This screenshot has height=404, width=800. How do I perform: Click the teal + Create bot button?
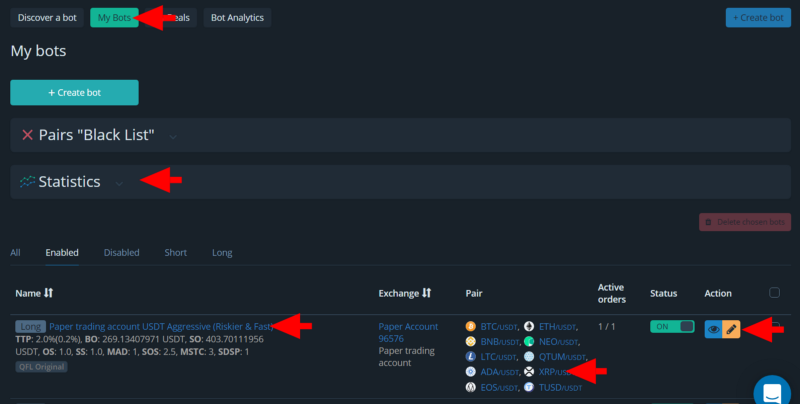click(x=74, y=92)
